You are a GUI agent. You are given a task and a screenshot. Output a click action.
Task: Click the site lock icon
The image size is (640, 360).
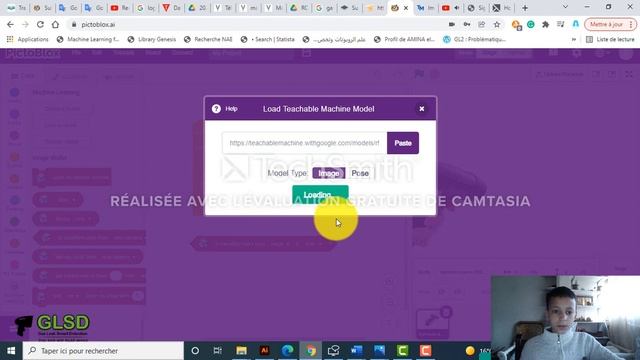click(x=74, y=24)
